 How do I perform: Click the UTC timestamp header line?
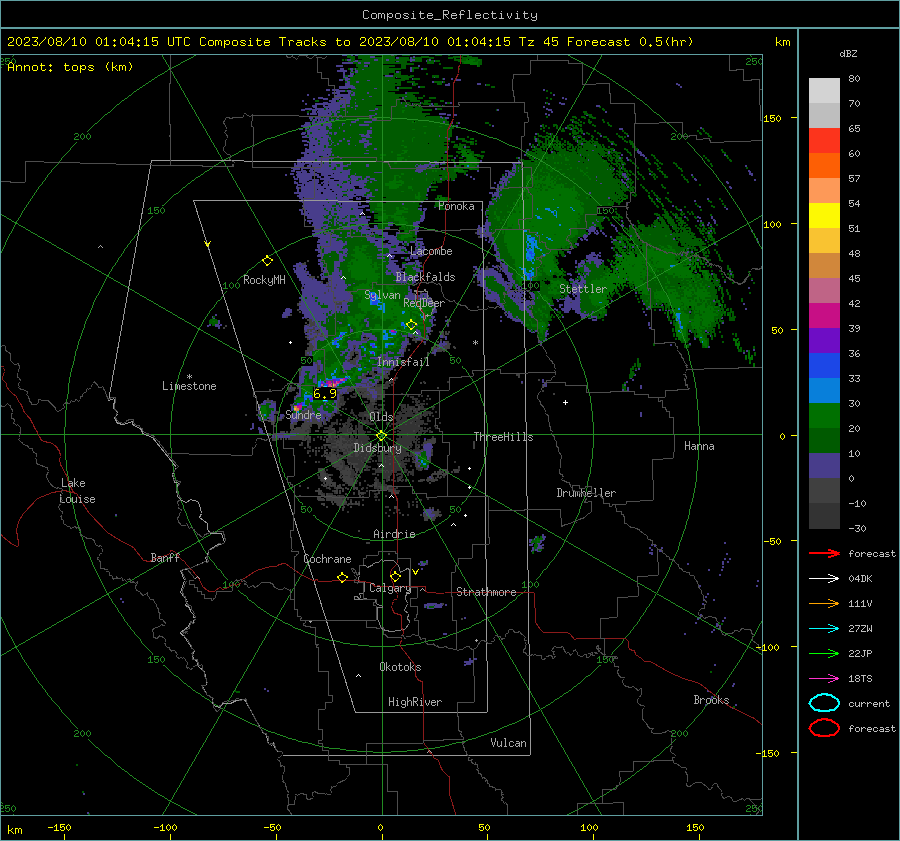tap(350, 42)
